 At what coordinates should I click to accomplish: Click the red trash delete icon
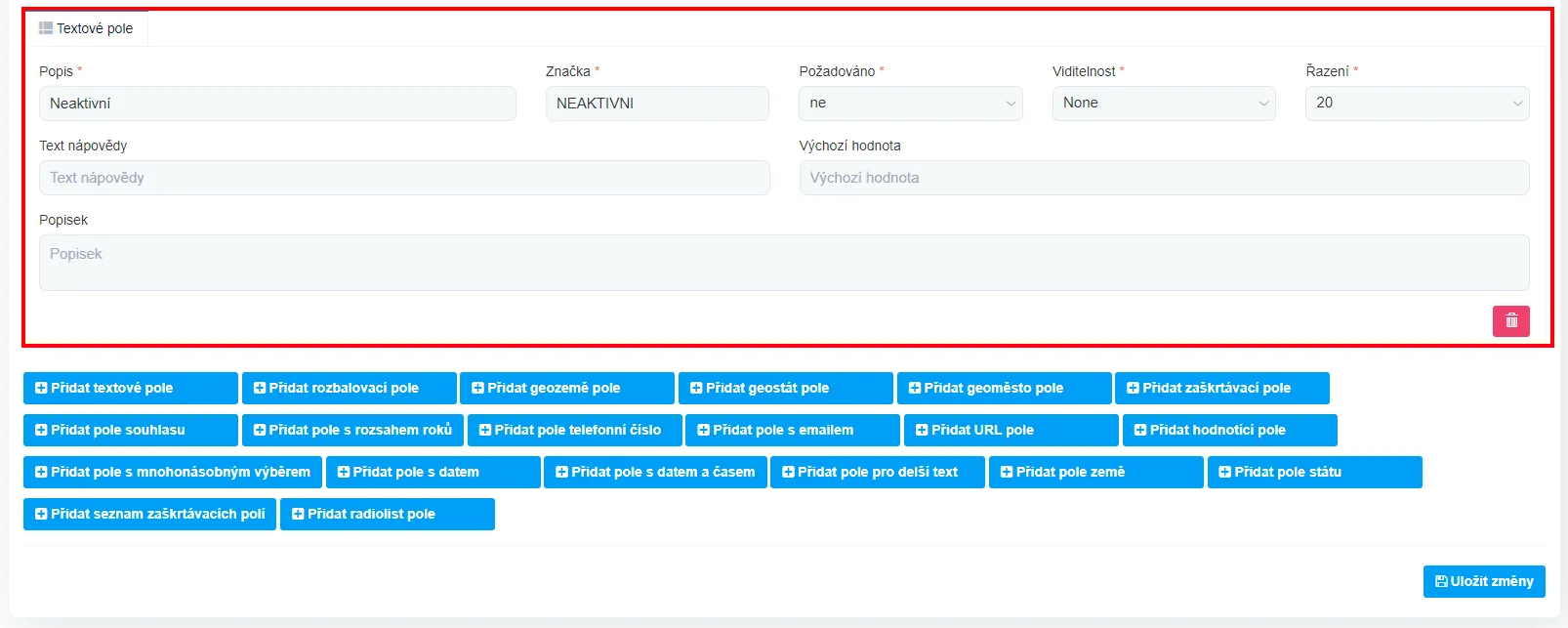tap(1510, 321)
